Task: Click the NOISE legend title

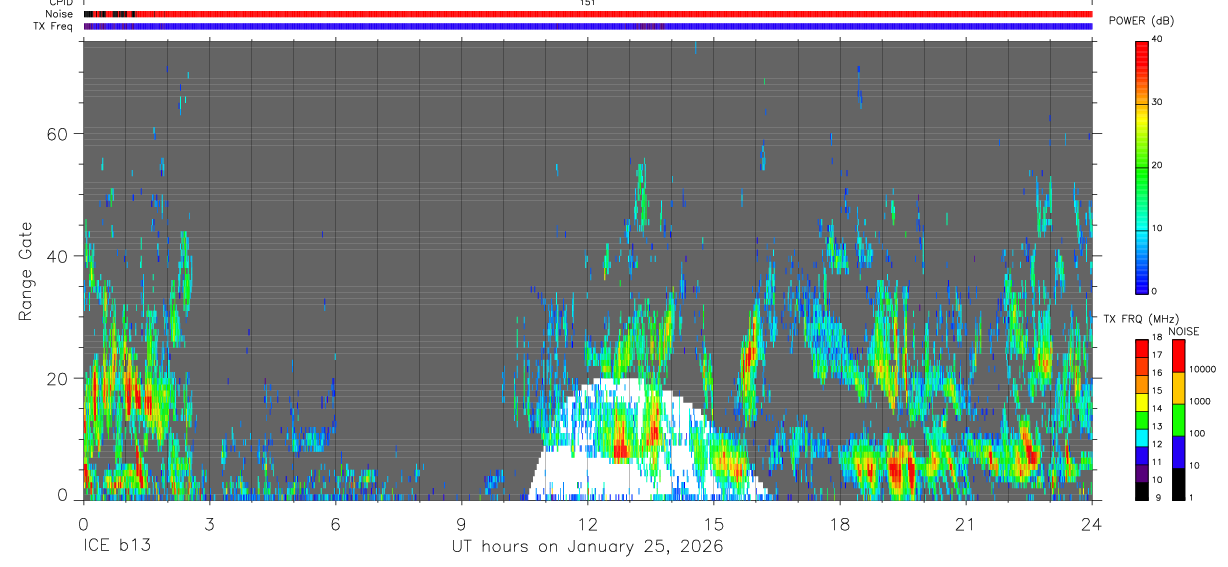Action: [1184, 331]
